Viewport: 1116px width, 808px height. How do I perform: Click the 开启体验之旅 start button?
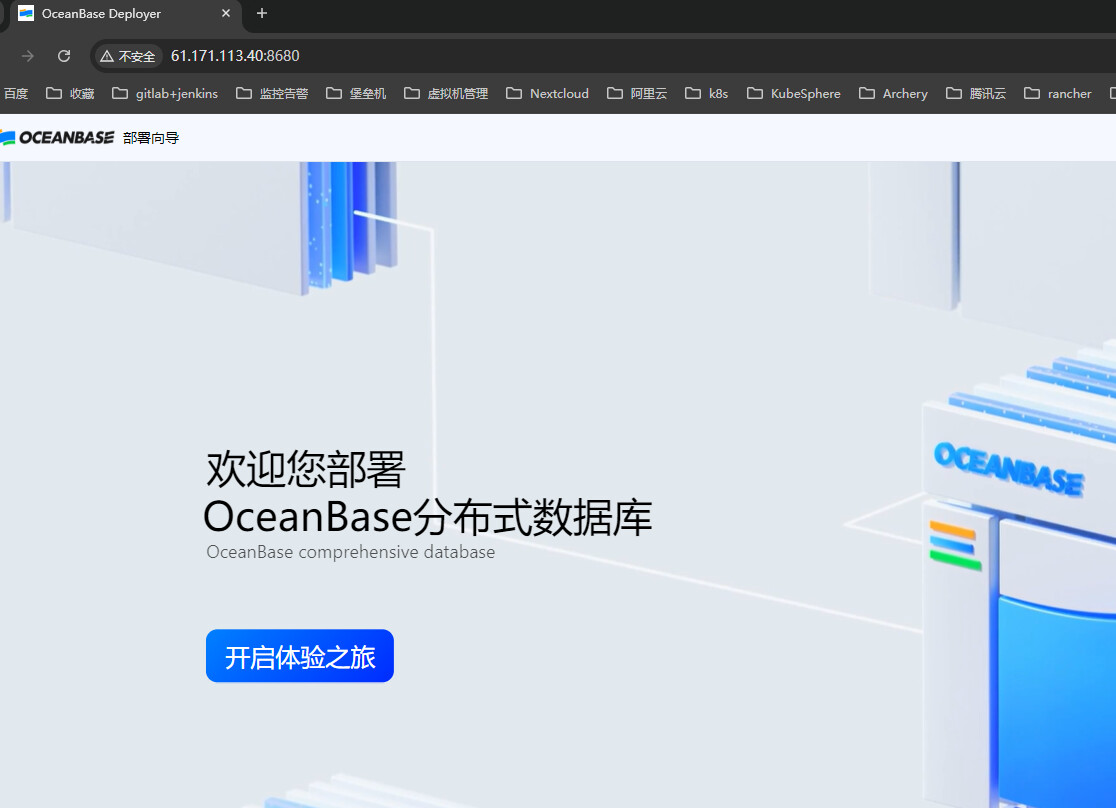[x=300, y=656]
